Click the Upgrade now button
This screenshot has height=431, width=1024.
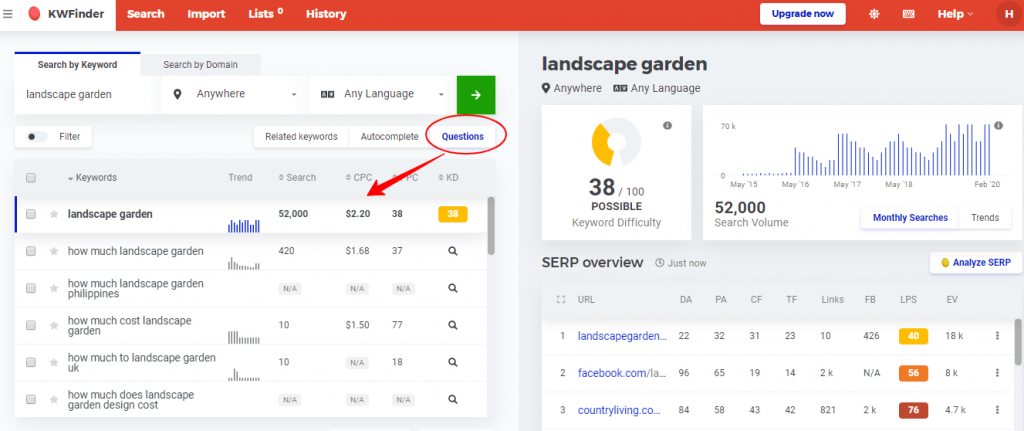tap(803, 14)
